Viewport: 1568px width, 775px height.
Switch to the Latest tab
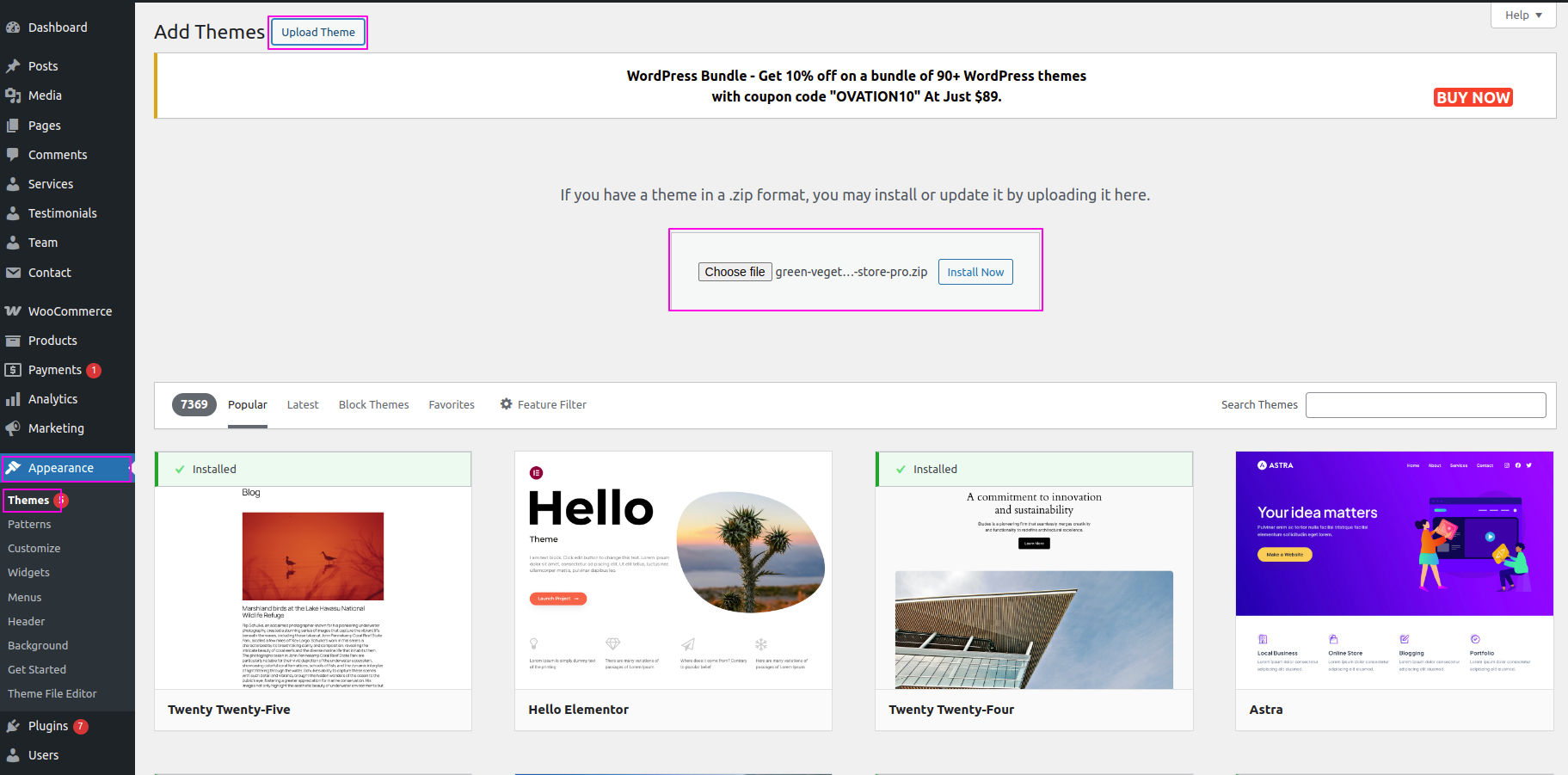point(303,405)
